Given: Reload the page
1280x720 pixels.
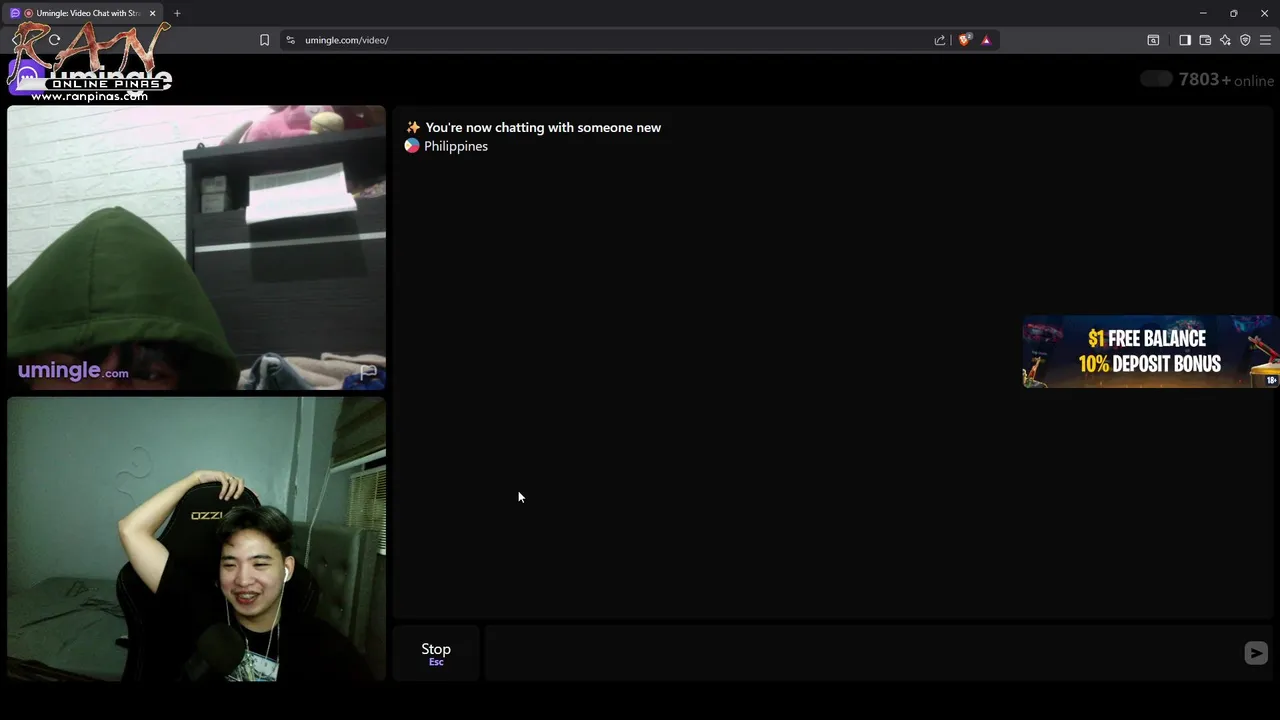Looking at the screenshot, I should click(54, 40).
